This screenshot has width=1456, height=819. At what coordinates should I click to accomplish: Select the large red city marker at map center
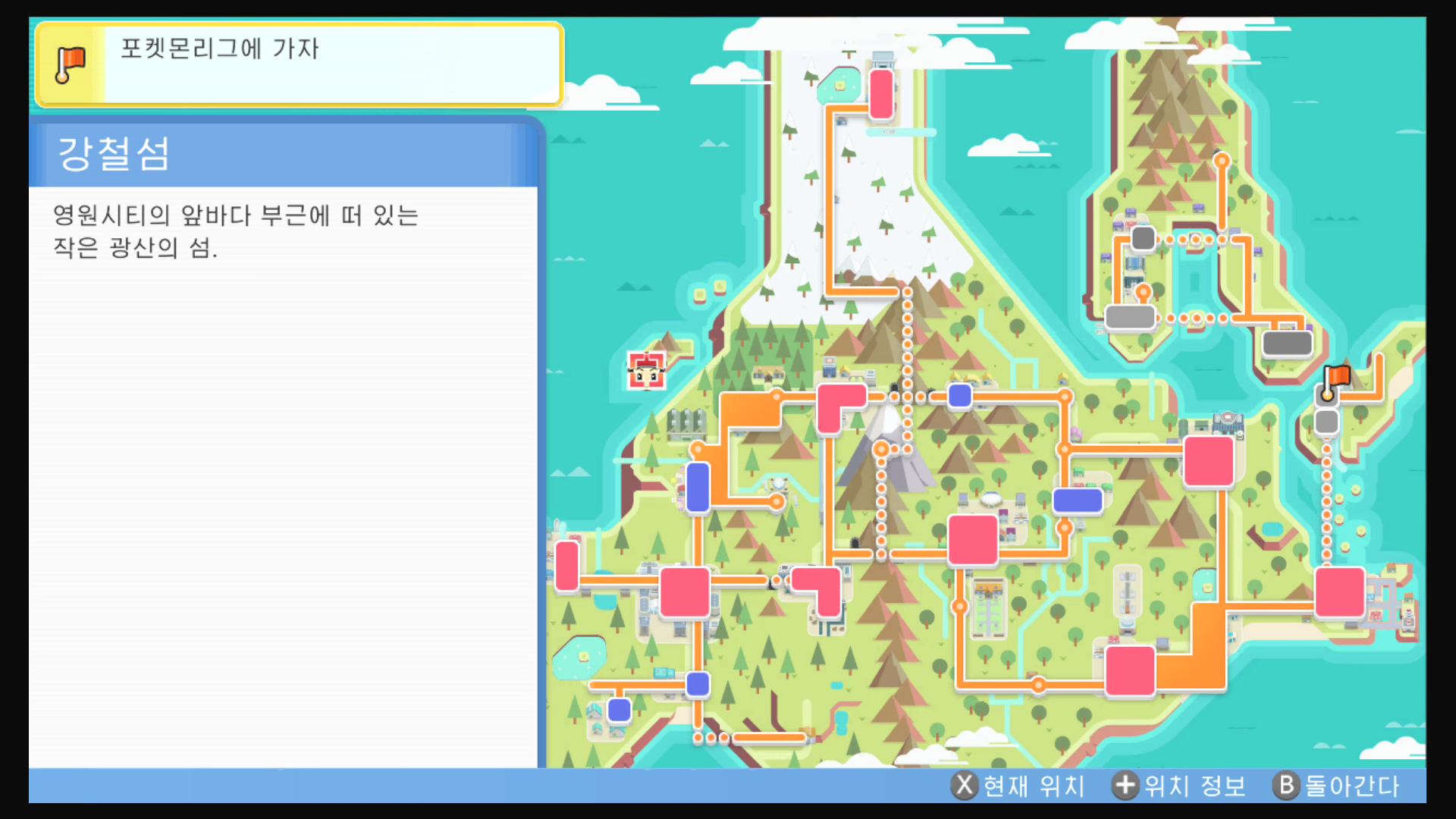(x=973, y=540)
